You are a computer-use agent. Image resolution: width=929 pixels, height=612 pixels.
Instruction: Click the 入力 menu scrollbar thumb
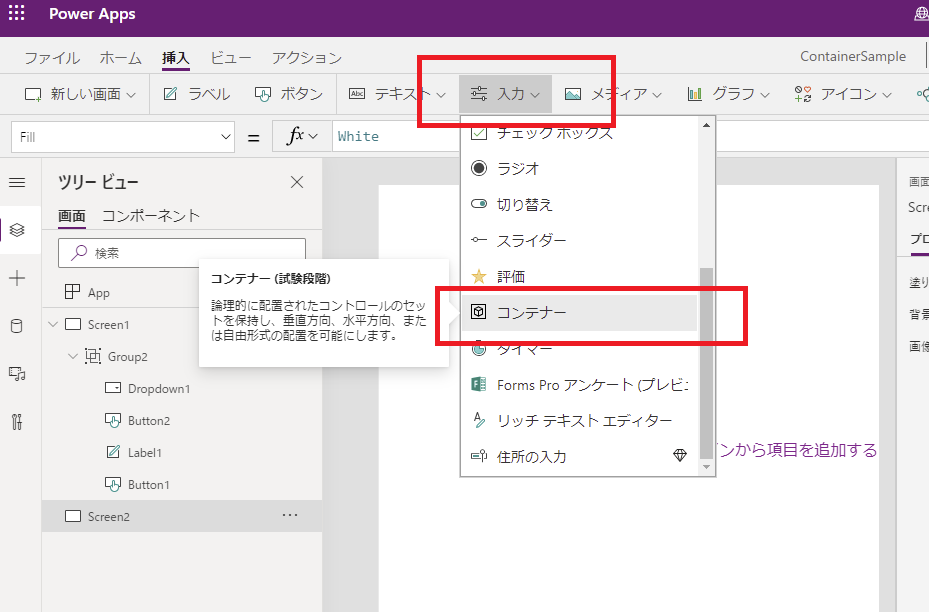[706, 363]
